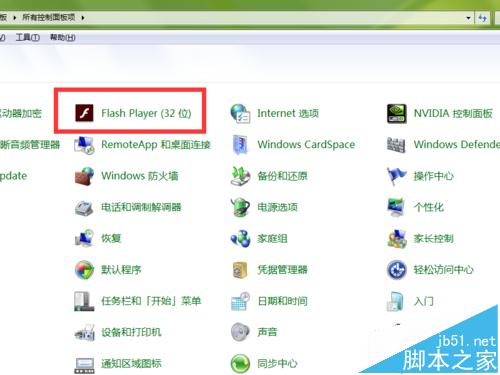500x375 pixels.
Task: Click the 默认程序 icon
Action: (x=84, y=270)
